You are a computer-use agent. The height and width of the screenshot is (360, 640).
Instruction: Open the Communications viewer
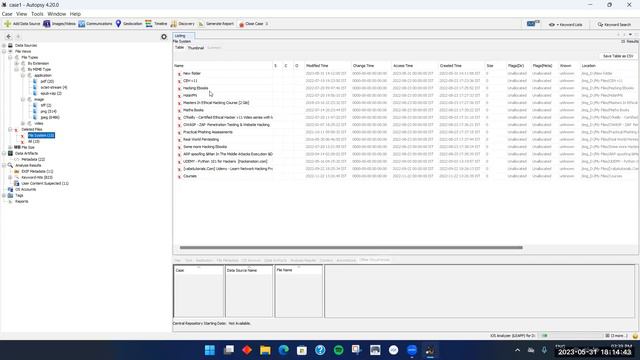click(95, 24)
